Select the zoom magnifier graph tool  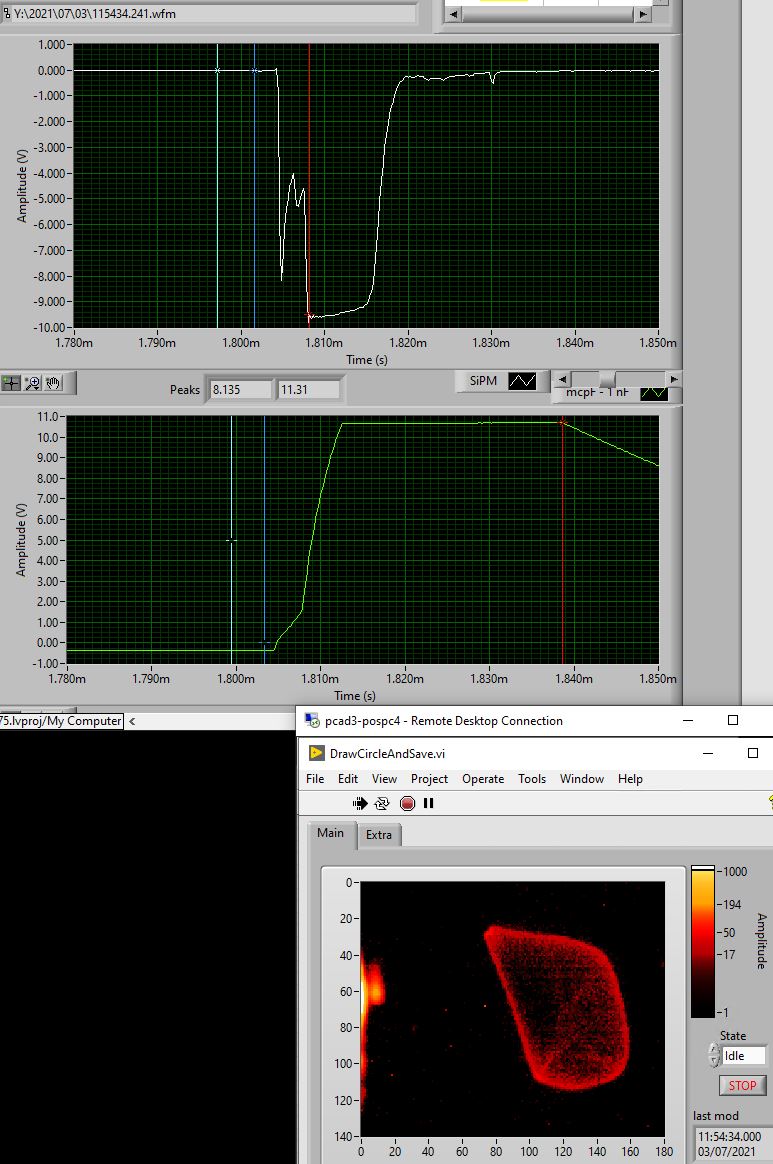33,382
